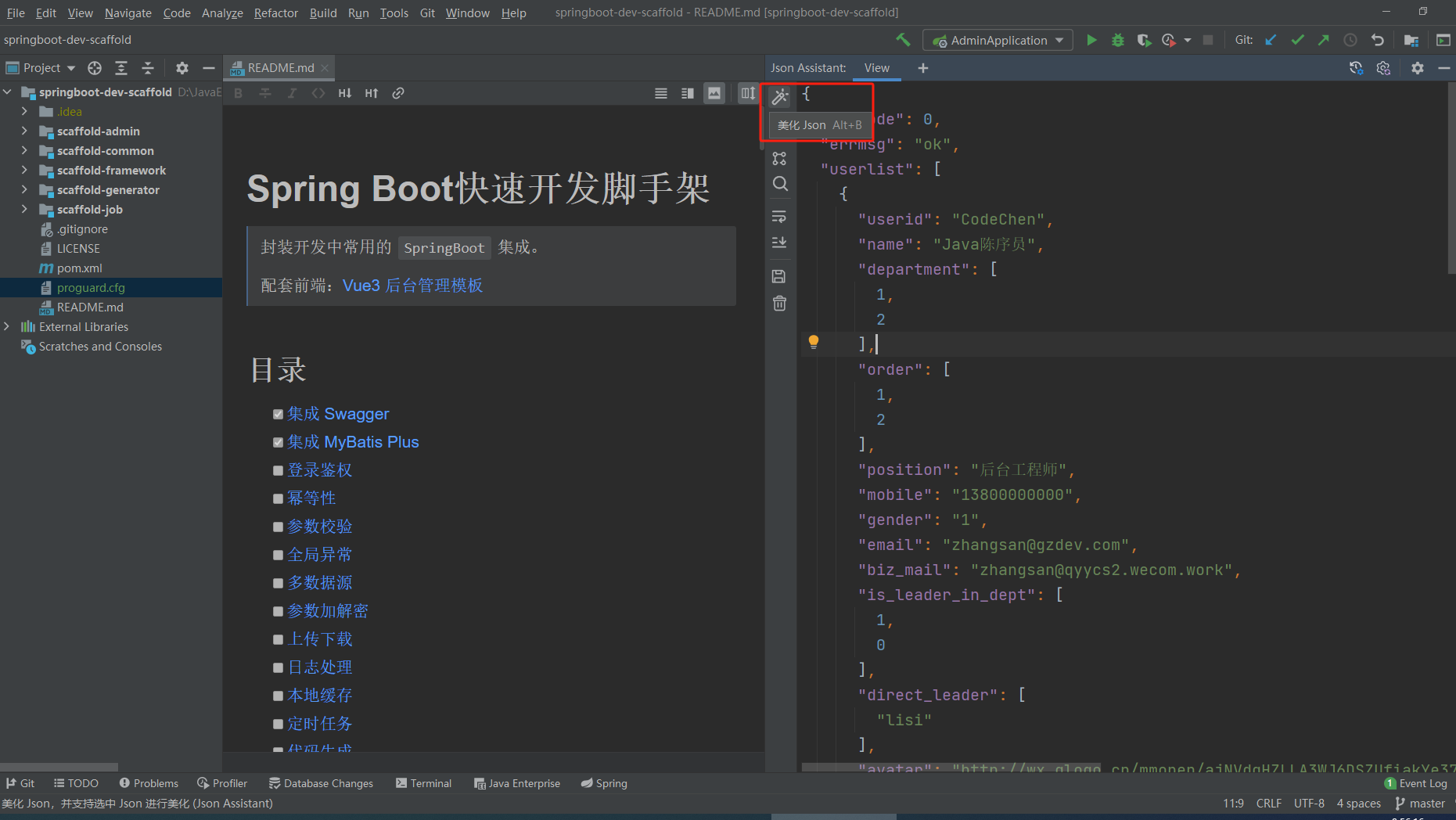Check the 幂等性 checkbox
Viewport: 1456px width, 820px height.
coord(278,499)
